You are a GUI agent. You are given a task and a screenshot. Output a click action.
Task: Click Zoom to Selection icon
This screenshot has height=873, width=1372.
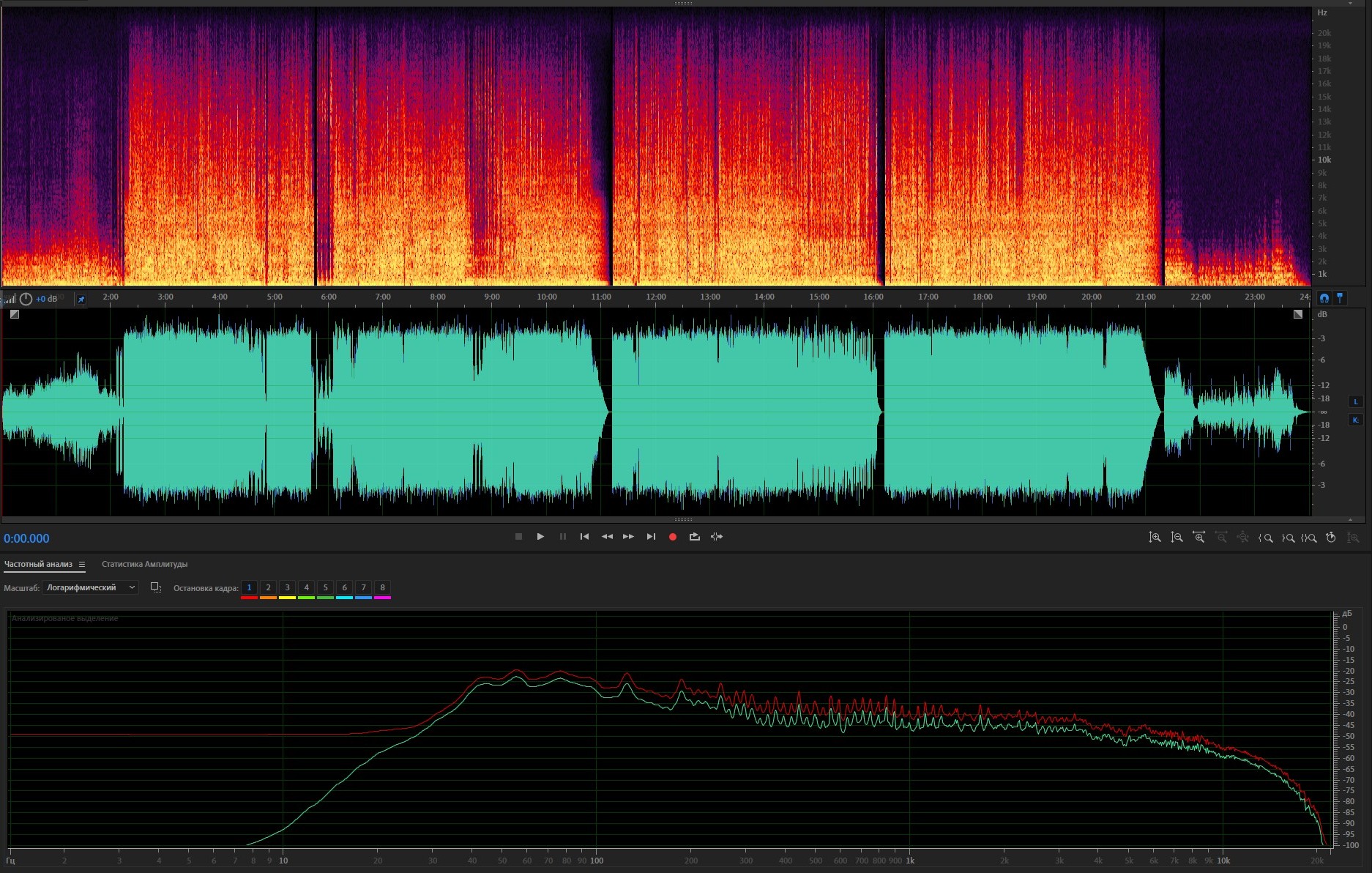[x=1309, y=538]
